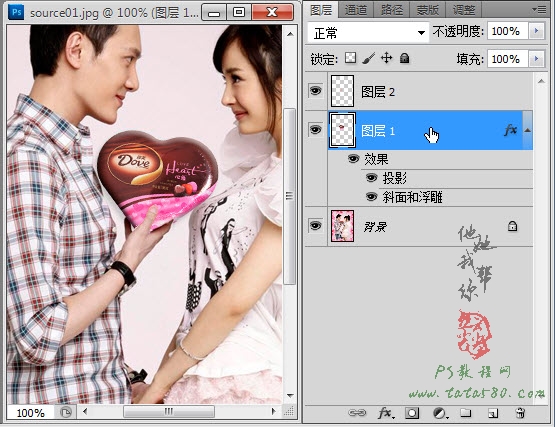
Task: Click the Photoshop Ps document icon
Action: pos(16,12)
